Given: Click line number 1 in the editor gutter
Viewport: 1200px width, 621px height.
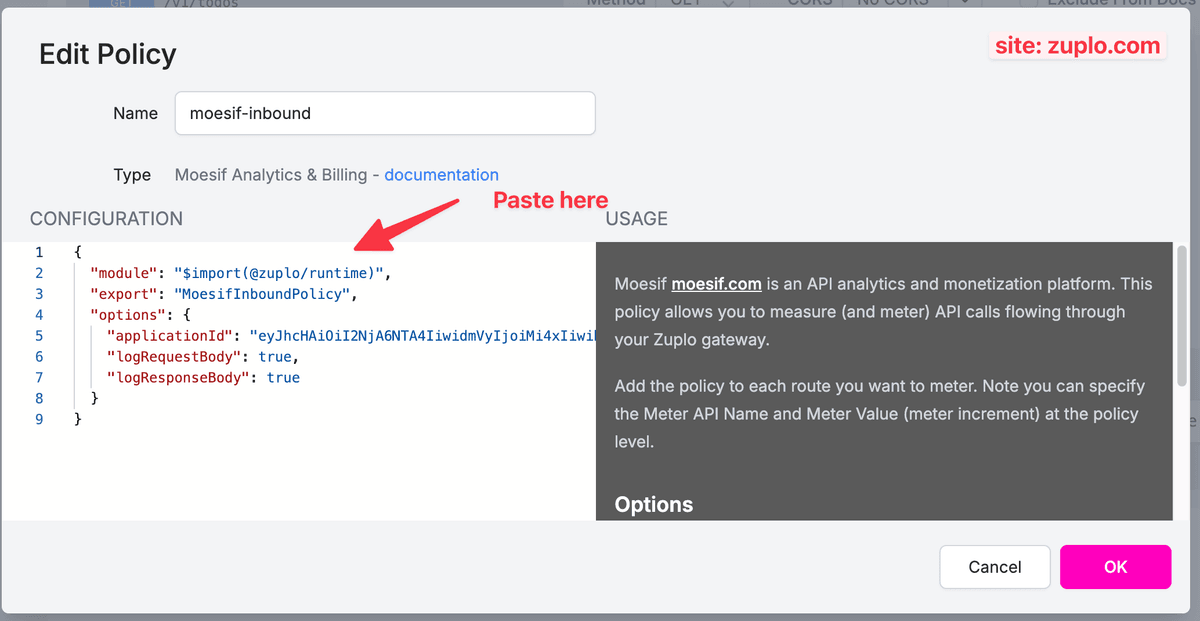Looking at the screenshot, I should coord(39,252).
